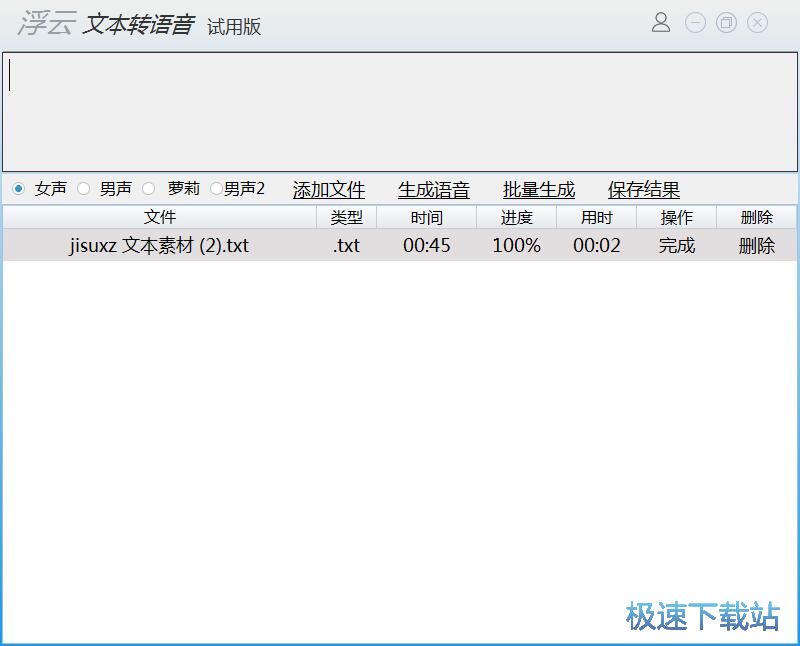This screenshot has width=800, height=646.
Task: Click the 试用版 trial label
Action: coord(234,27)
